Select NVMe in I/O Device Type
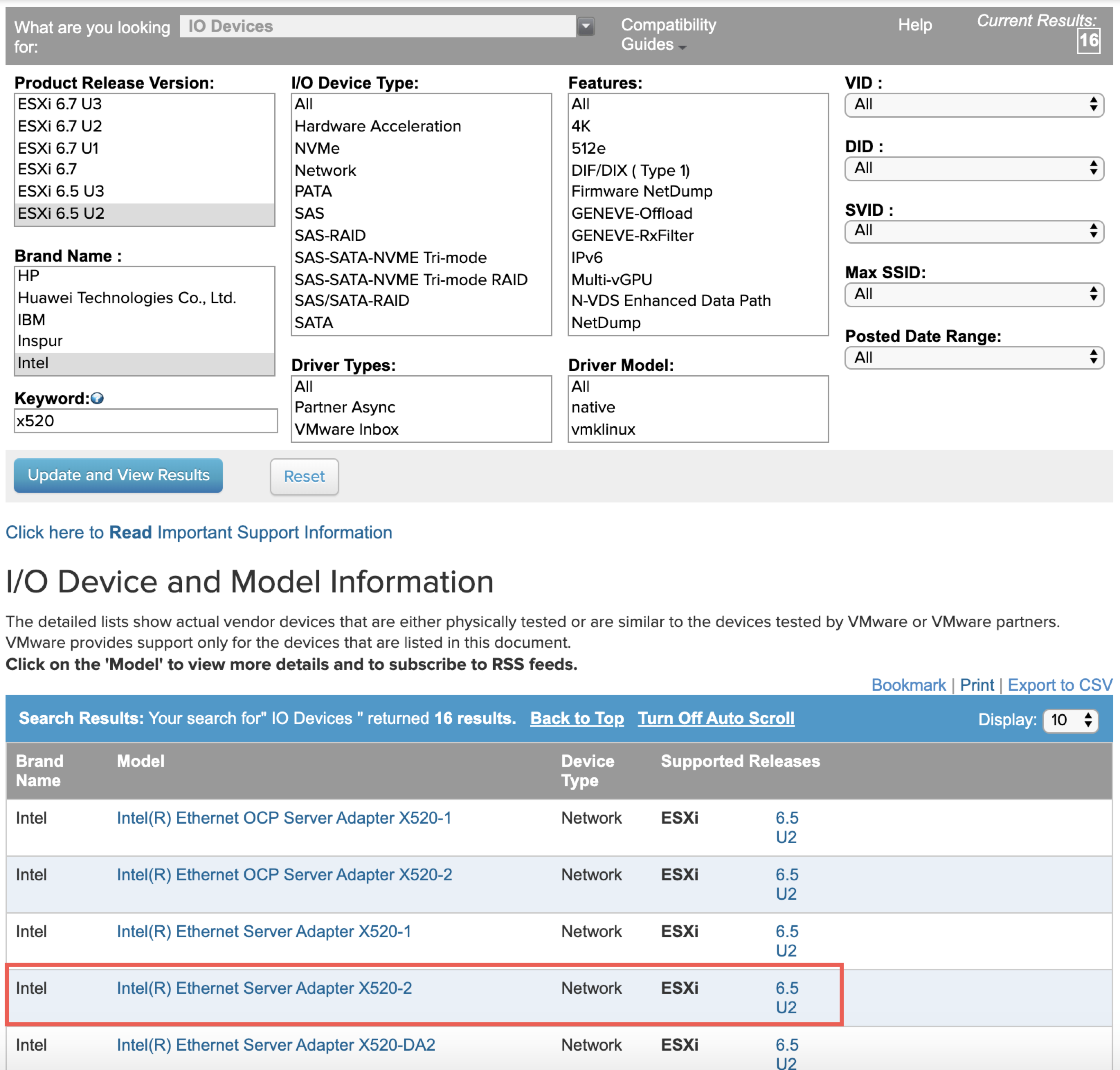The width and height of the screenshot is (1120, 1070). [421, 148]
